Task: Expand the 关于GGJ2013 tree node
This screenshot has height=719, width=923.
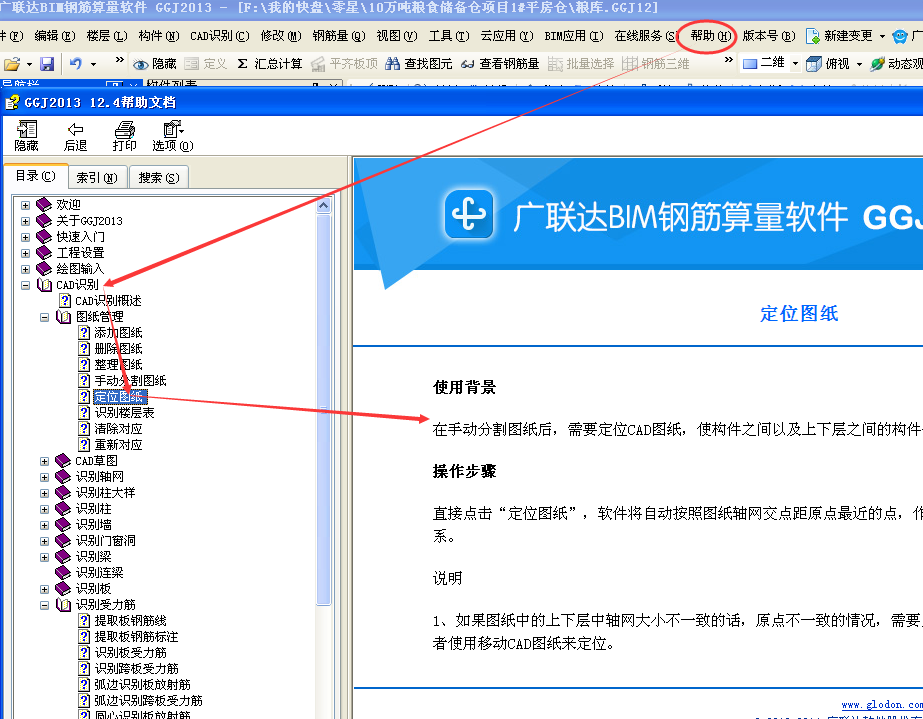Action: click(25, 221)
